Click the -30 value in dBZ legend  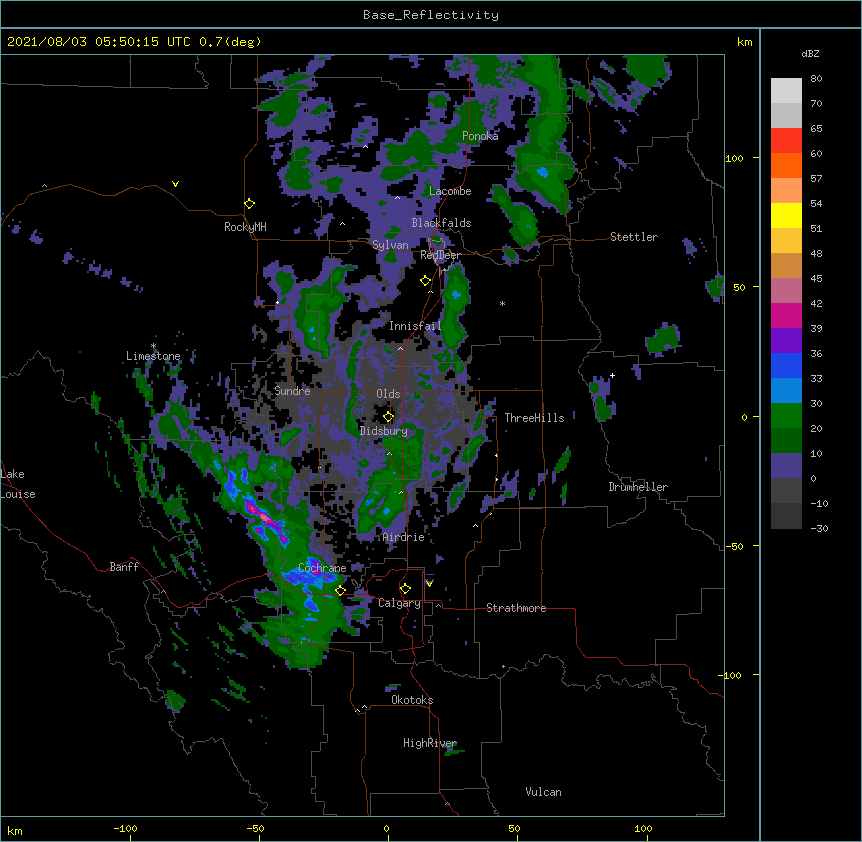(820, 529)
